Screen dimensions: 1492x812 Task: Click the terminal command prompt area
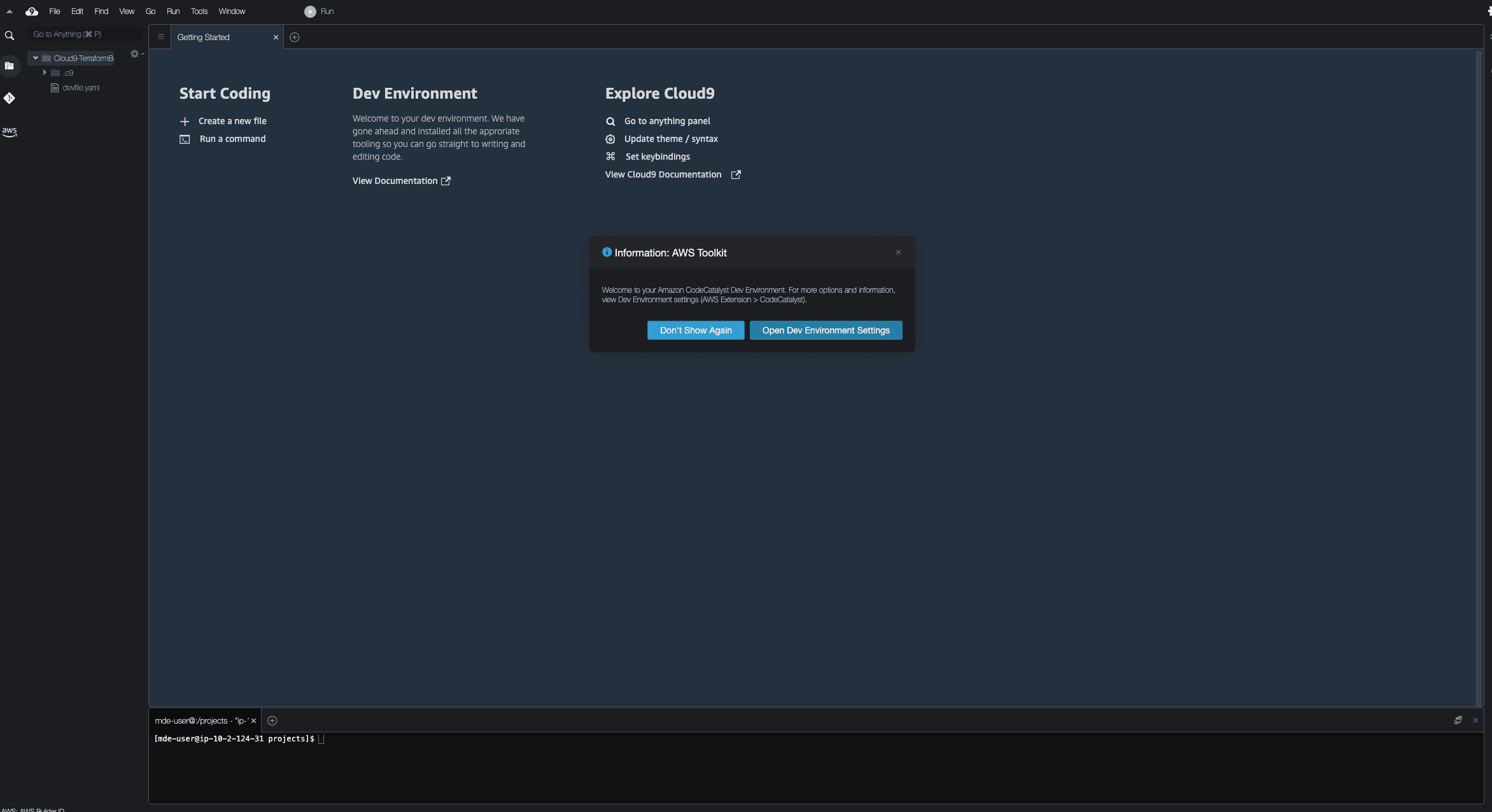point(816,767)
